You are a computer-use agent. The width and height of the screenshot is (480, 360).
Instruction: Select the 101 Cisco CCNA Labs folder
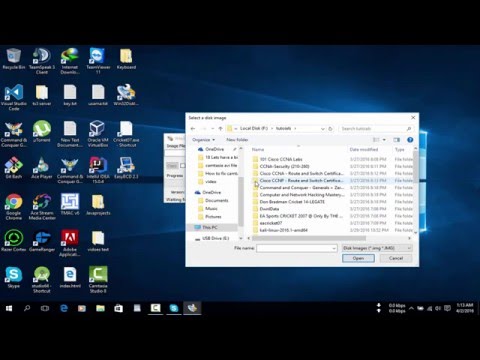click(x=281, y=159)
